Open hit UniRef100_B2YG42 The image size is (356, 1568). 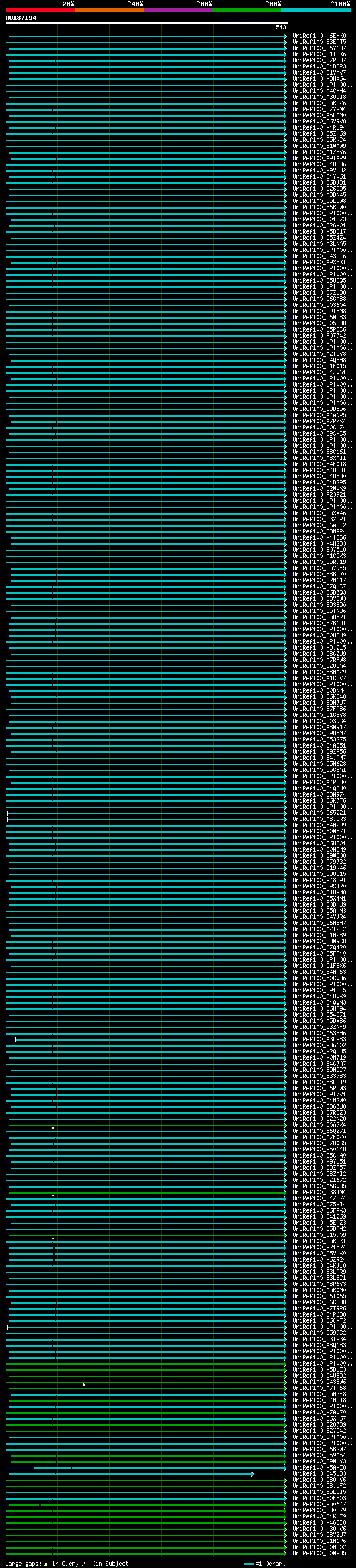pos(319,1431)
